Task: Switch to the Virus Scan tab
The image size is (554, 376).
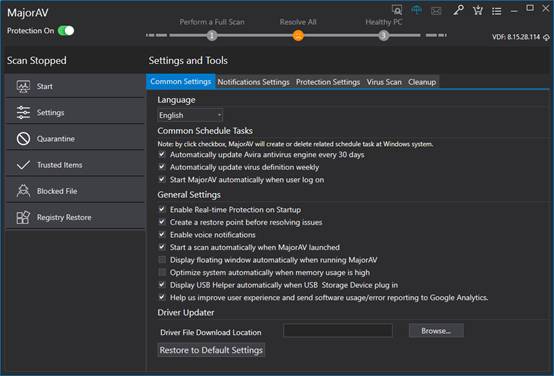Action: (x=384, y=82)
